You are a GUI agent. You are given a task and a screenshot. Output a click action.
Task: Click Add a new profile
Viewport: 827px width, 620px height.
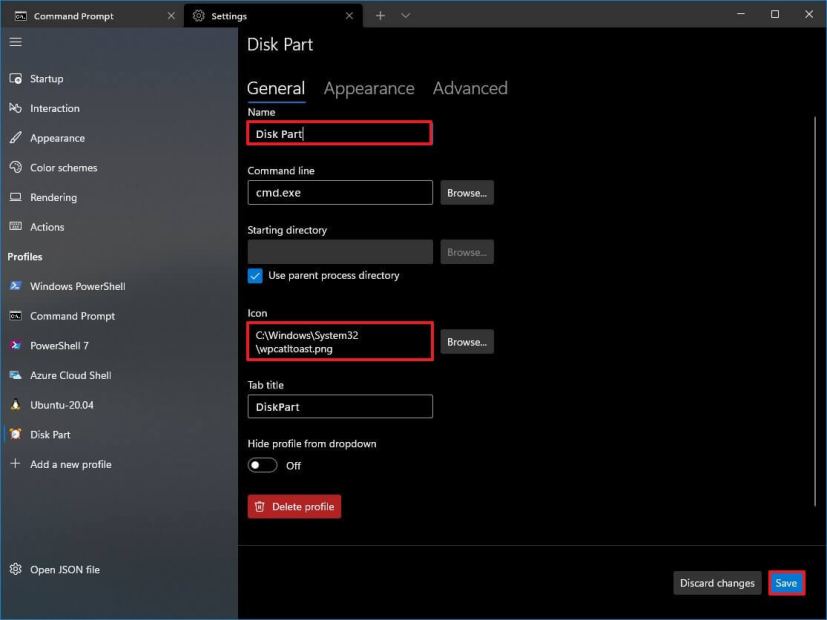tap(71, 464)
